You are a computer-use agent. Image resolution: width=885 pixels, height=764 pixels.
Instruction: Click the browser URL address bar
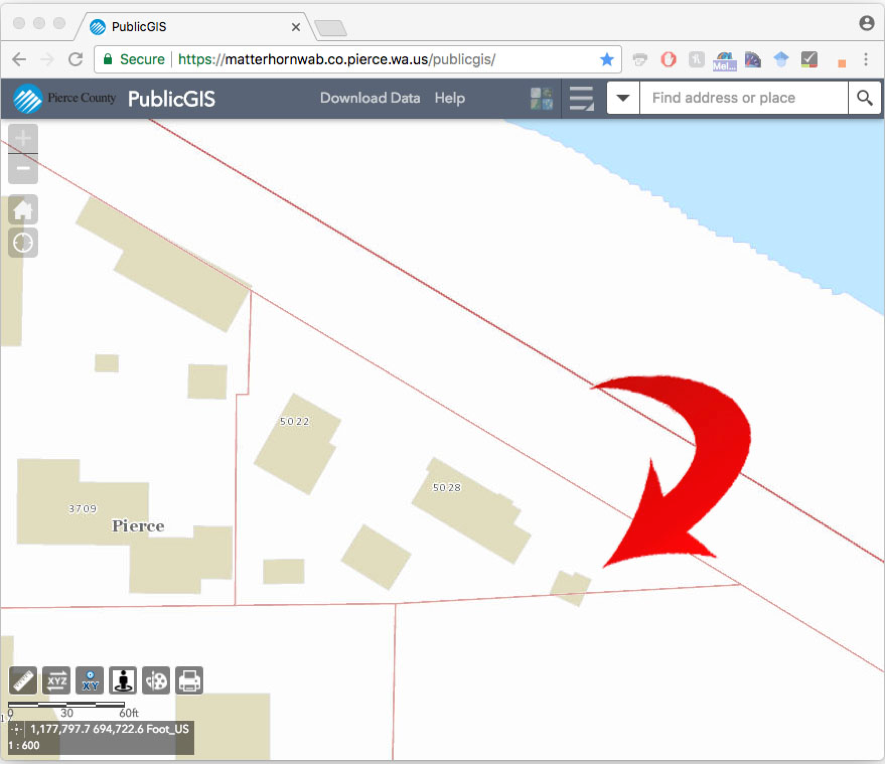tap(358, 59)
